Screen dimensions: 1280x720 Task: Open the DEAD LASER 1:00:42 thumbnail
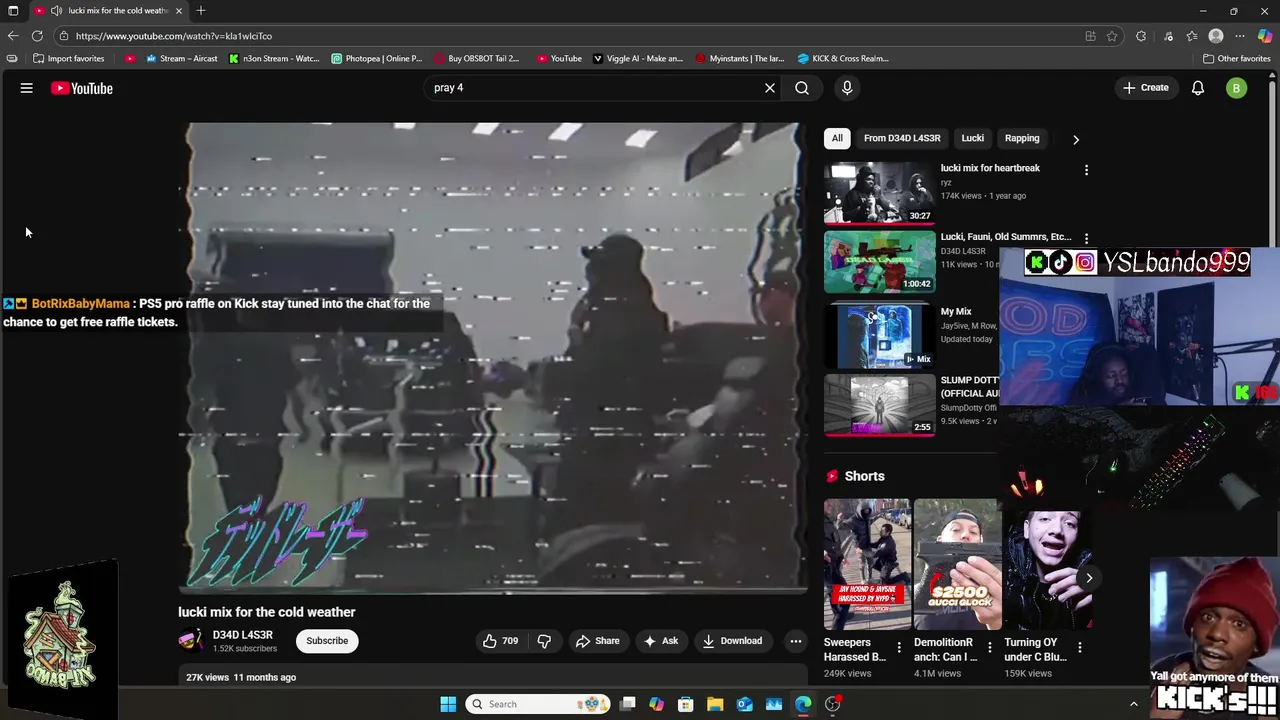coord(879,262)
